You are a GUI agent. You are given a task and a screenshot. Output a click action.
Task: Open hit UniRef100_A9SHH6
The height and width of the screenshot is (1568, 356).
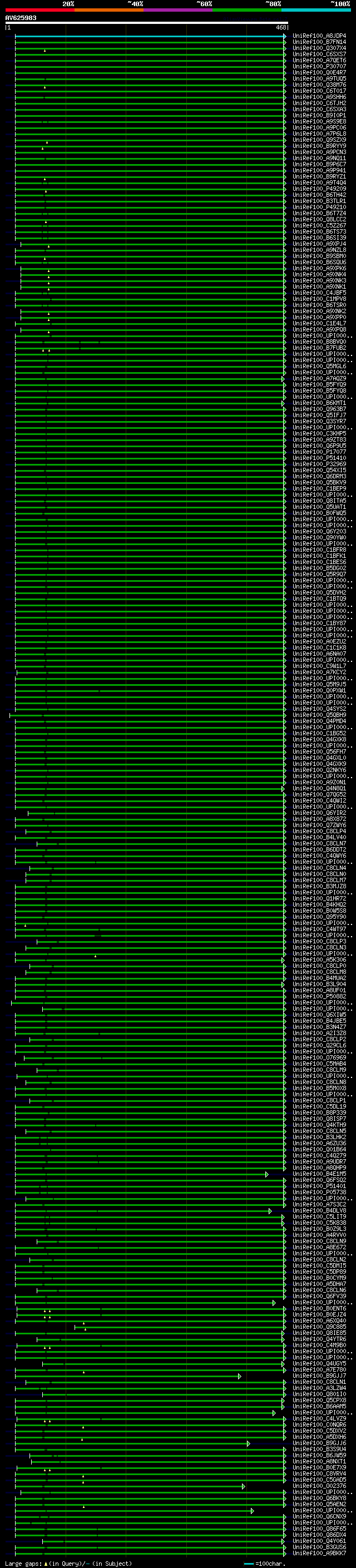pyautogui.click(x=319, y=97)
